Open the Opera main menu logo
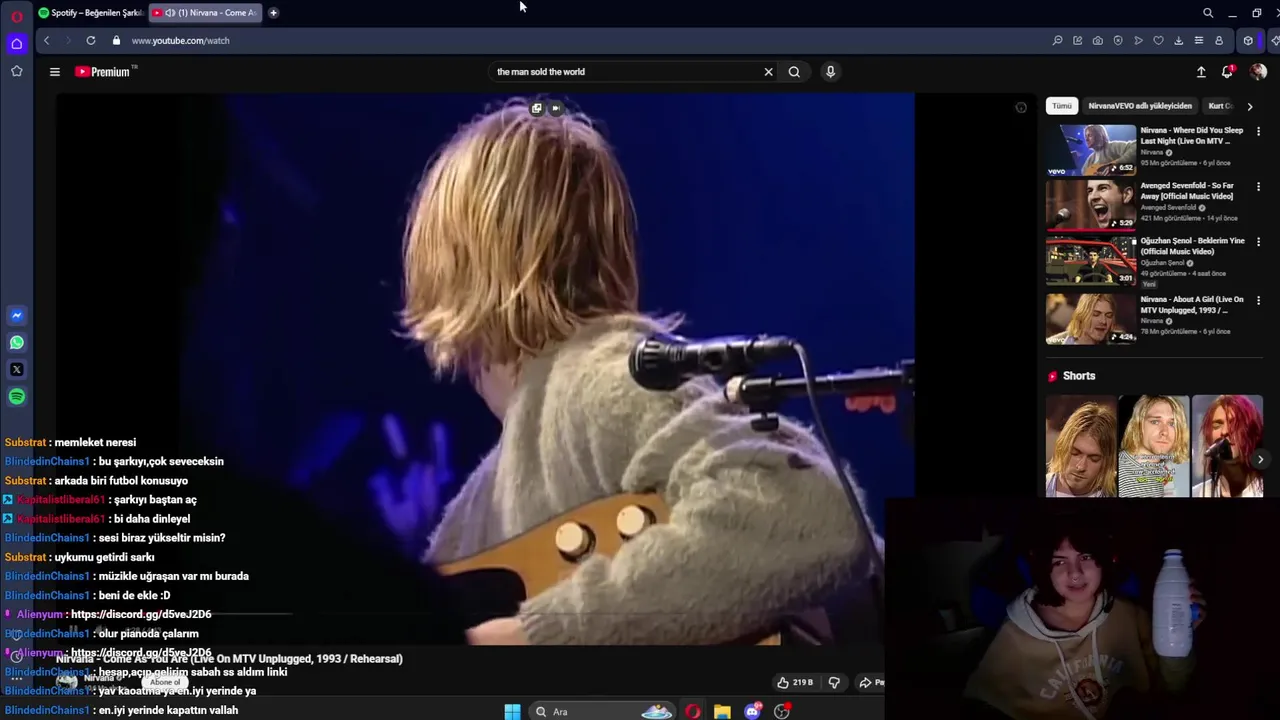The height and width of the screenshot is (720, 1280). coord(17,17)
